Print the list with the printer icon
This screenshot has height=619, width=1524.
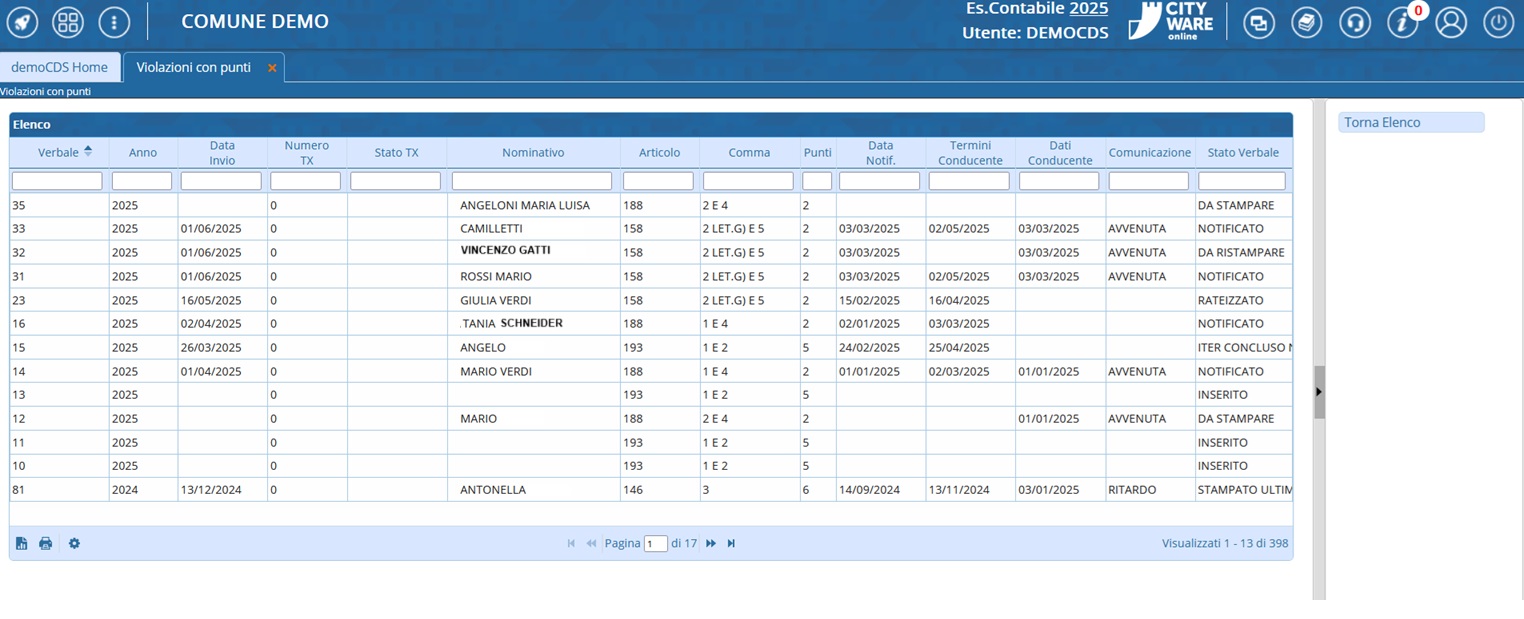pos(45,543)
